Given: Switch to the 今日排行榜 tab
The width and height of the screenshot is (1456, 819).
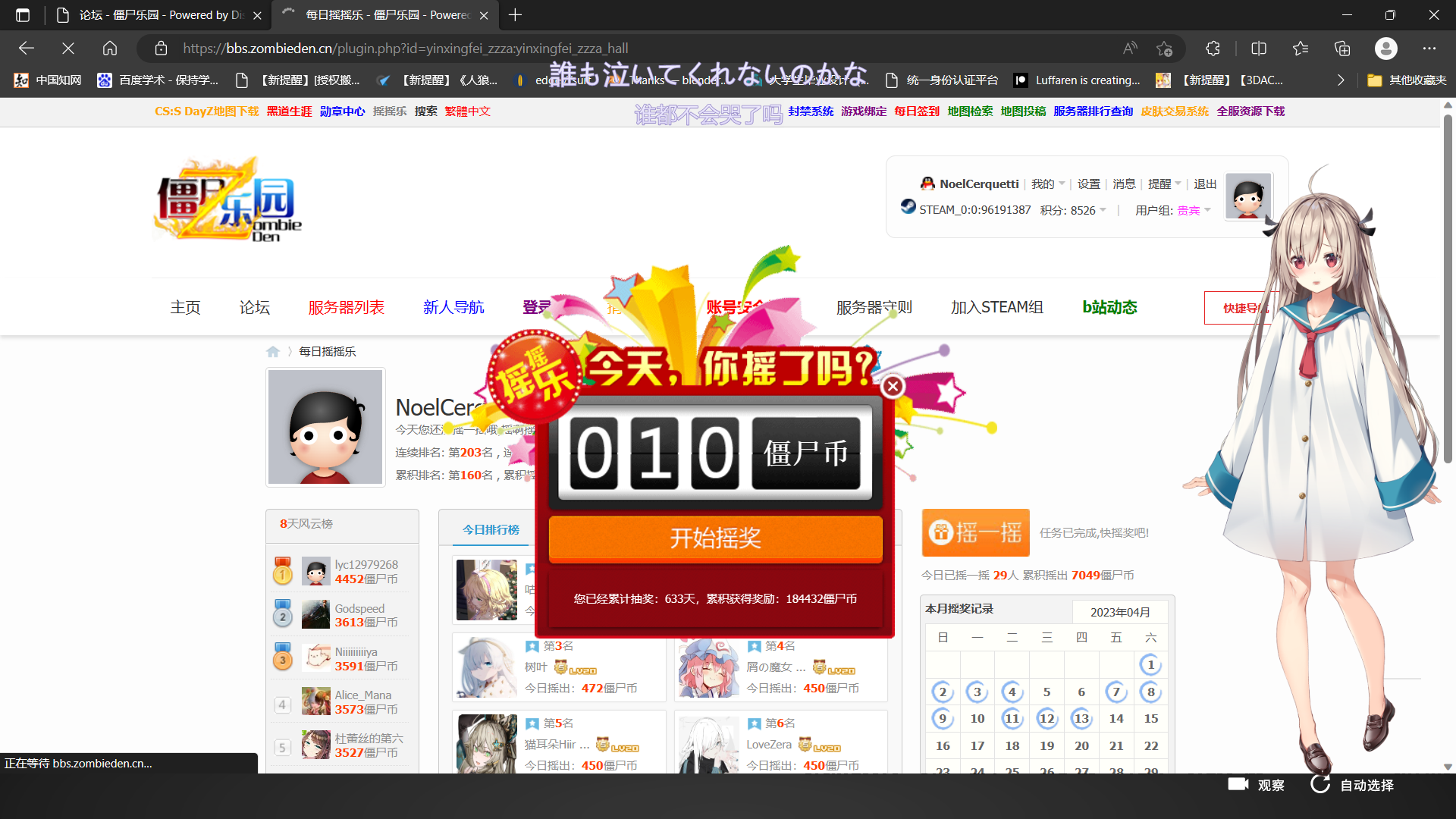Looking at the screenshot, I should coord(491,529).
